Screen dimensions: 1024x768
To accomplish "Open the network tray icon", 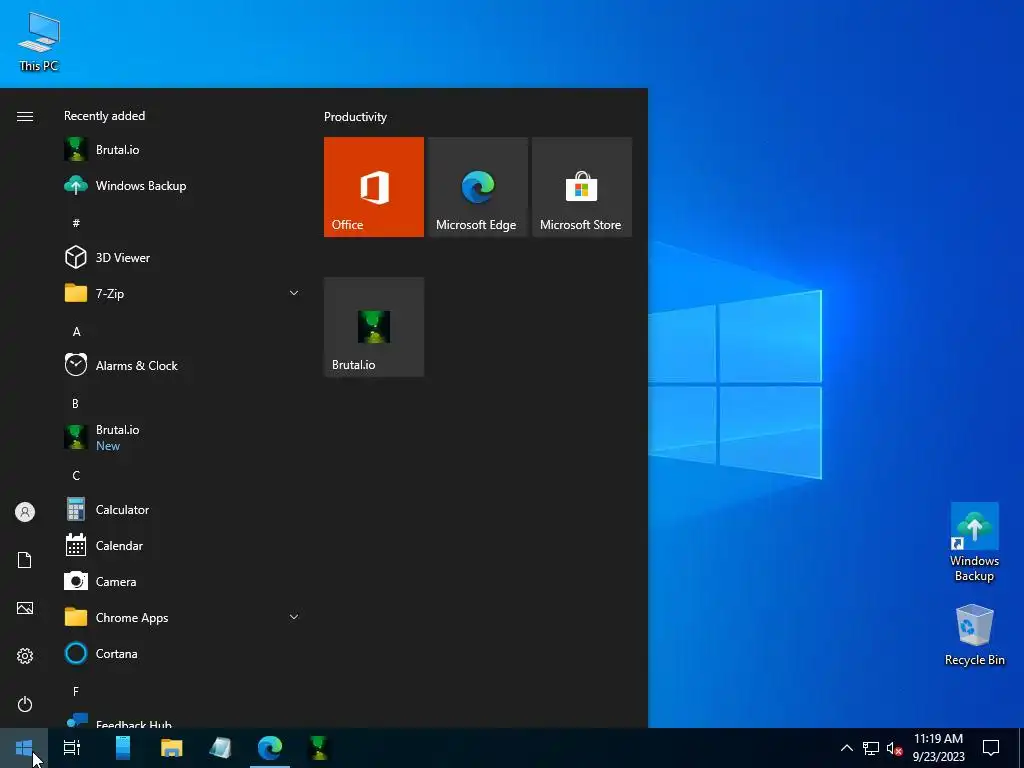I will tap(871, 748).
